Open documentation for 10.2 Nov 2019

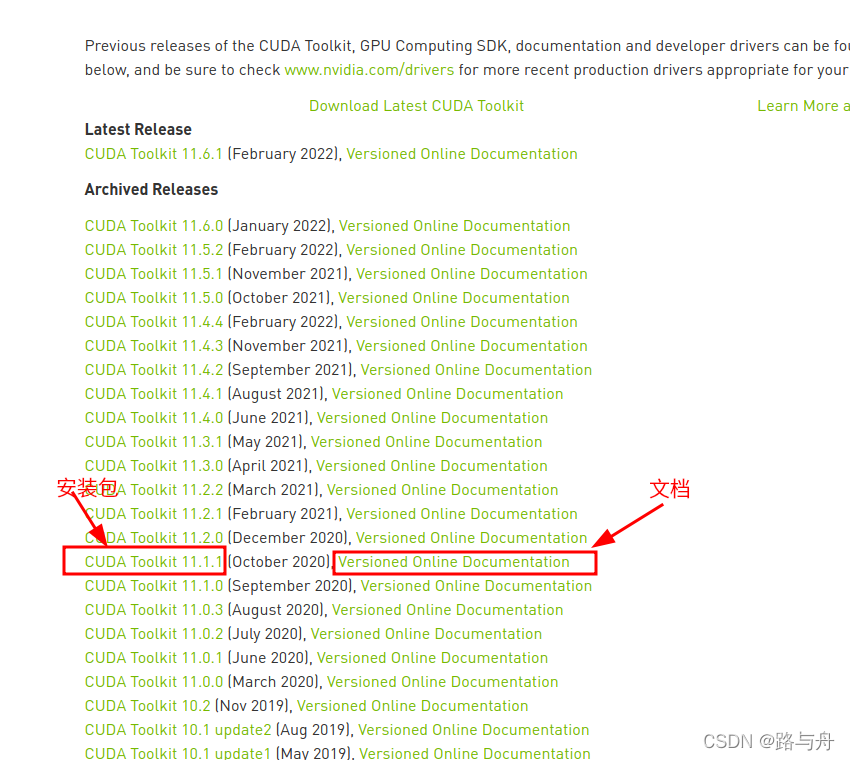413,706
